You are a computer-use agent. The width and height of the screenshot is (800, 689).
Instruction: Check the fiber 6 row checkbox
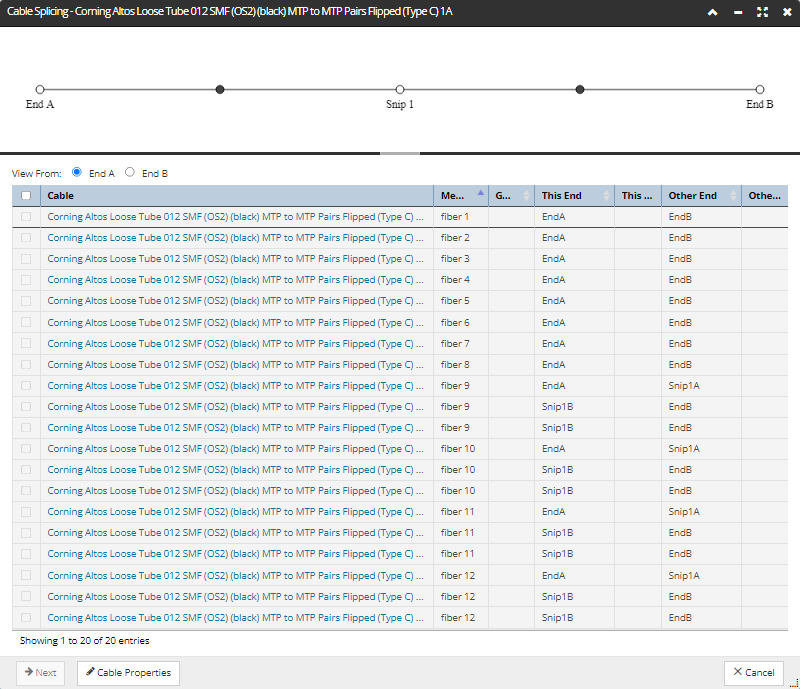pos(26,322)
